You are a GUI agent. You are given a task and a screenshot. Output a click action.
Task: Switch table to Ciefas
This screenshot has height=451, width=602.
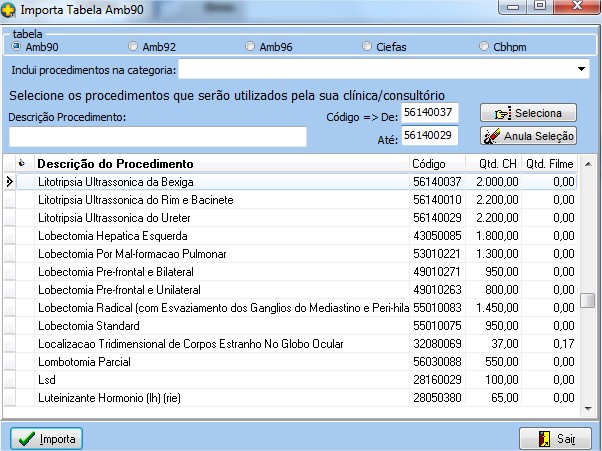click(368, 46)
